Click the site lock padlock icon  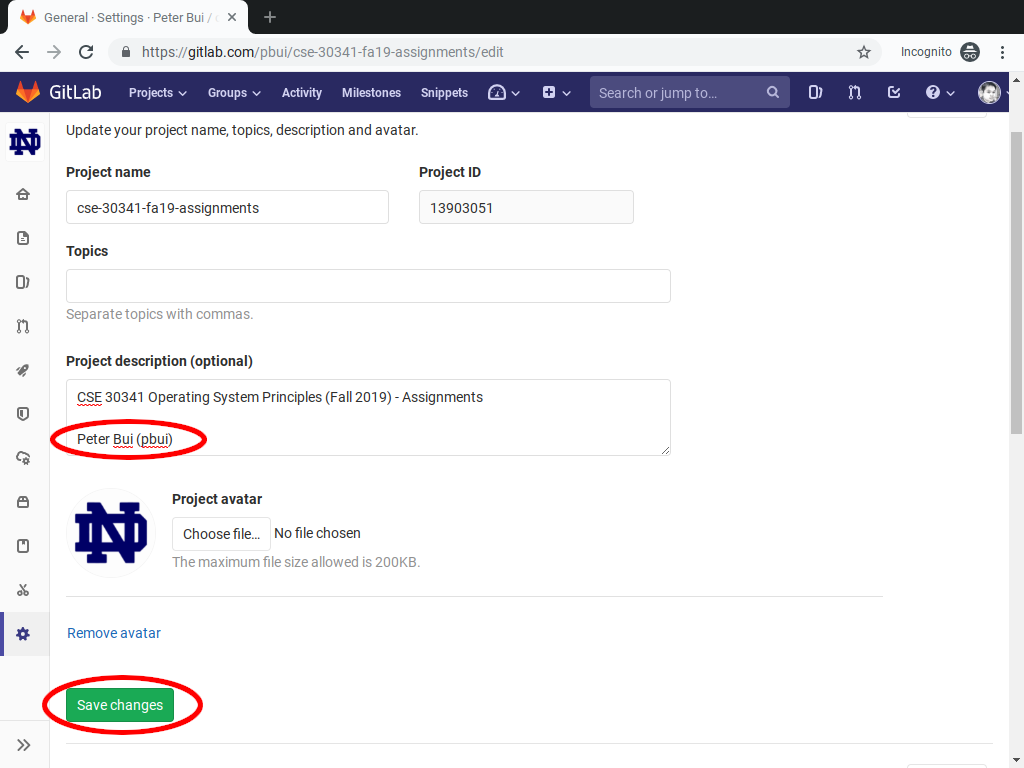[126, 52]
